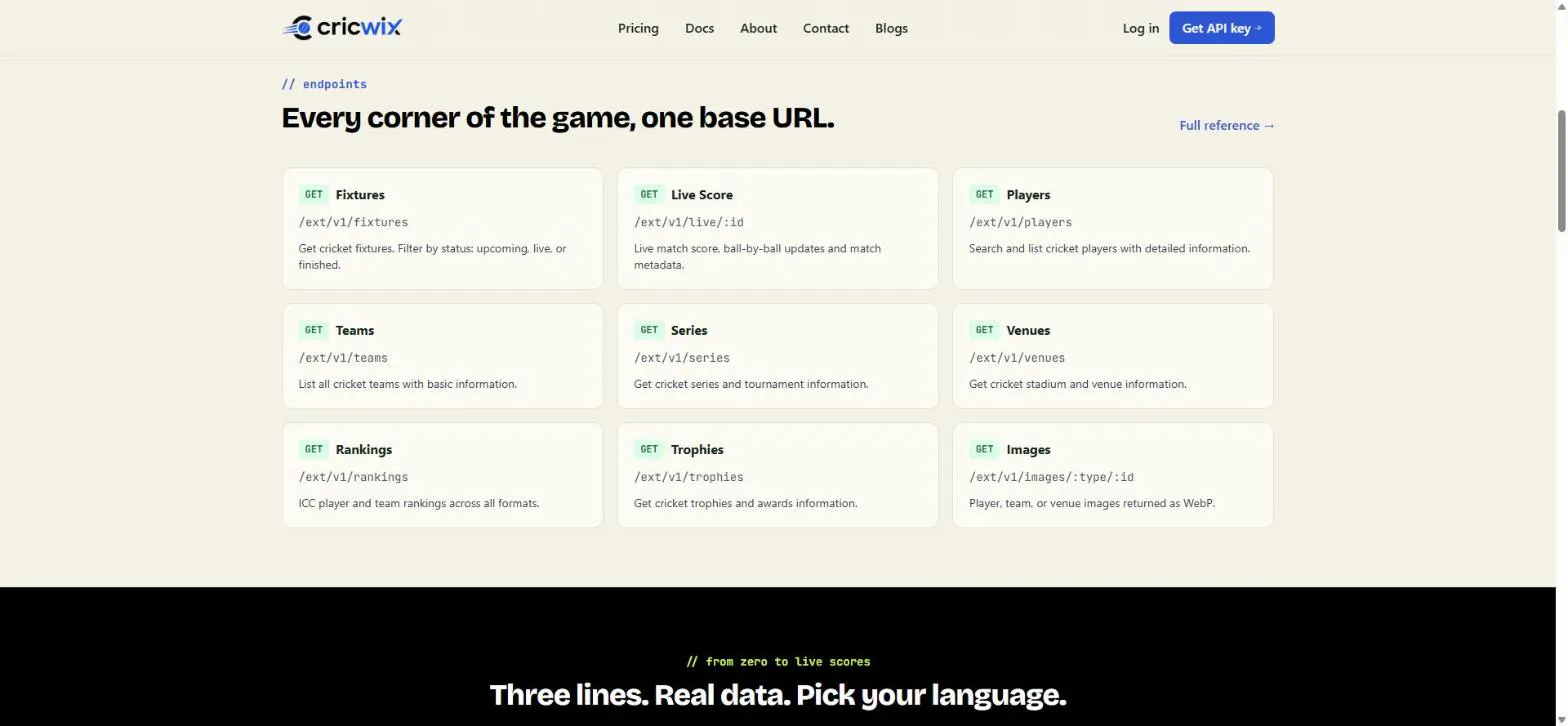Click the path text /ext/v1/series
Screen dimensions: 1568x726
[x=682, y=358]
